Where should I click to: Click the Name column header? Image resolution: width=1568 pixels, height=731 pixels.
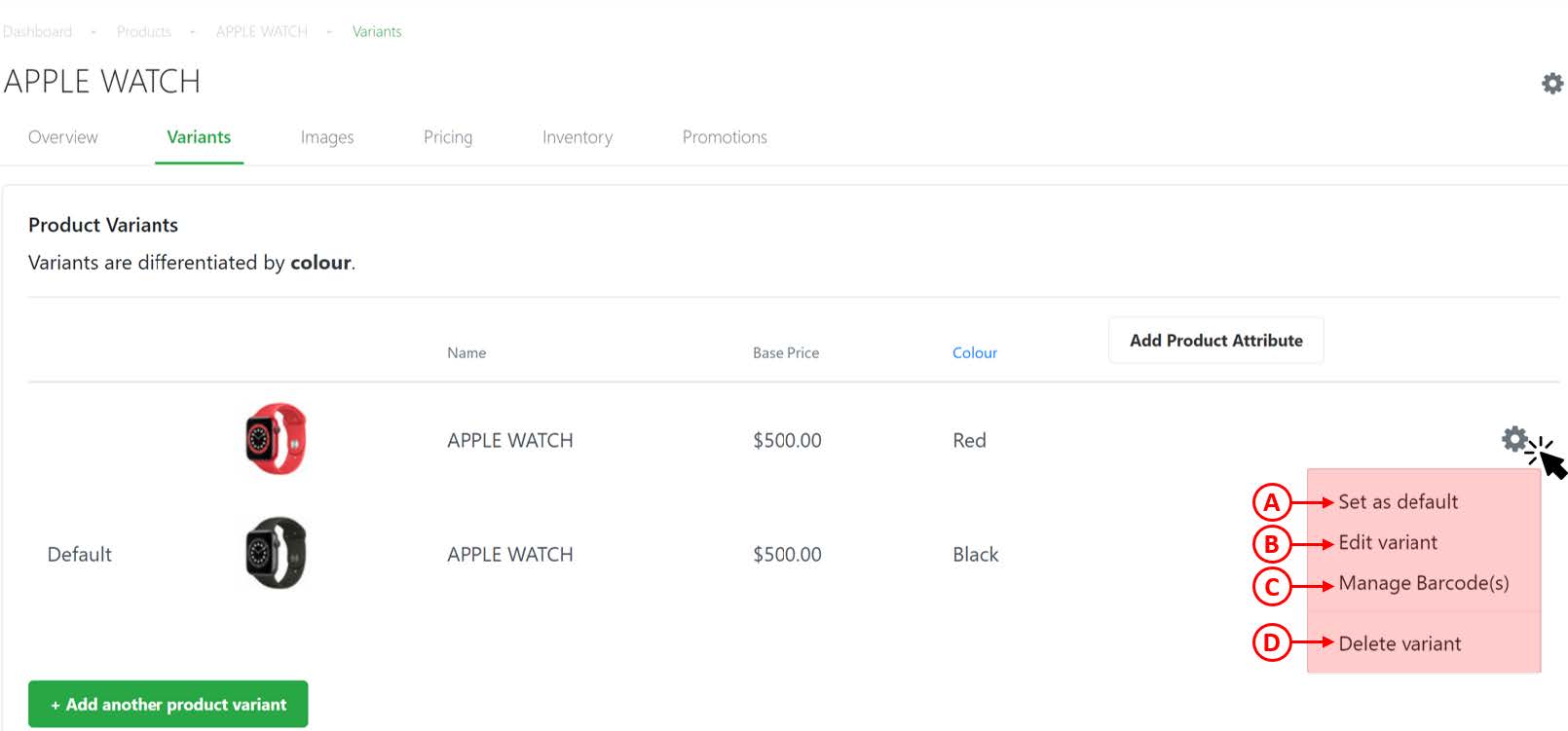point(467,352)
